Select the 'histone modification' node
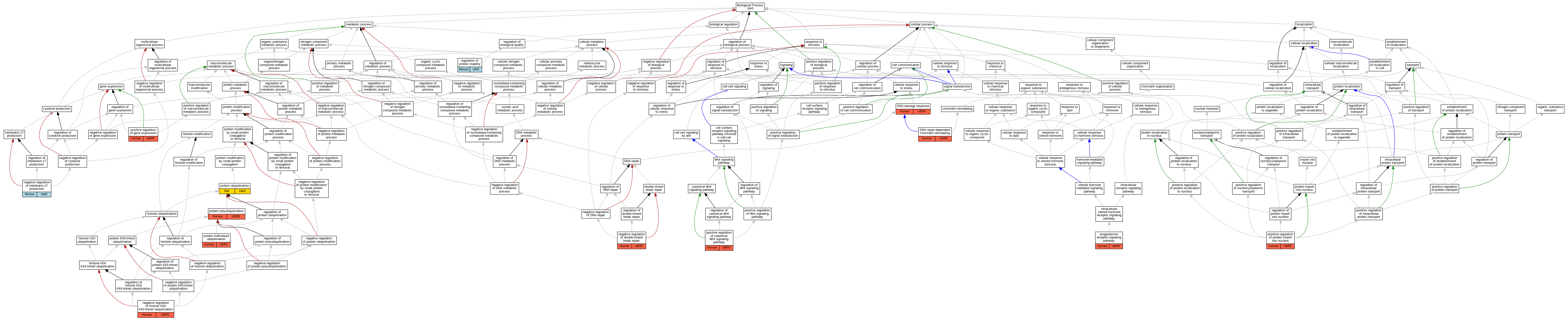 197,134
